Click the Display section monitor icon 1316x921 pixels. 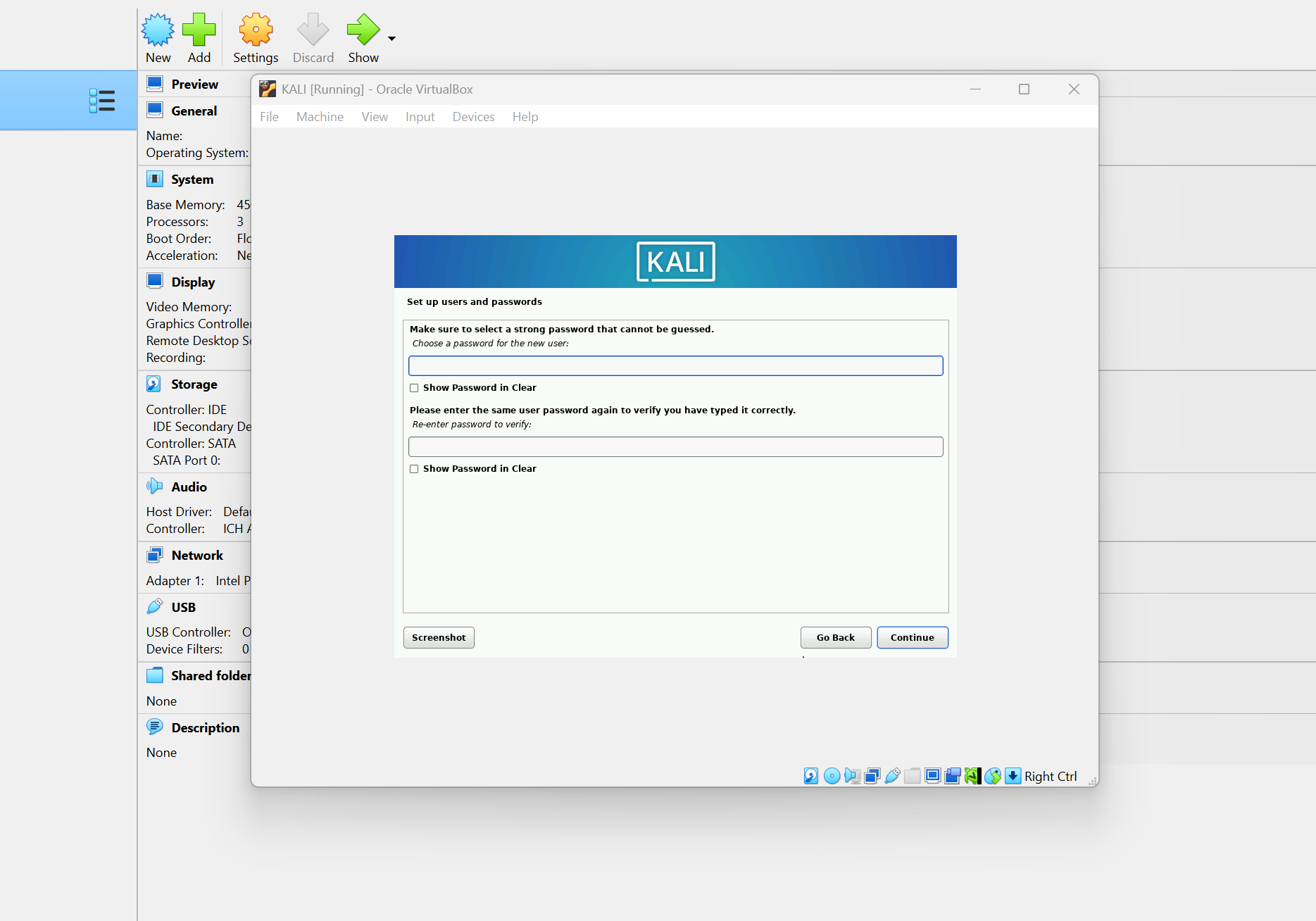click(x=155, y=281)
